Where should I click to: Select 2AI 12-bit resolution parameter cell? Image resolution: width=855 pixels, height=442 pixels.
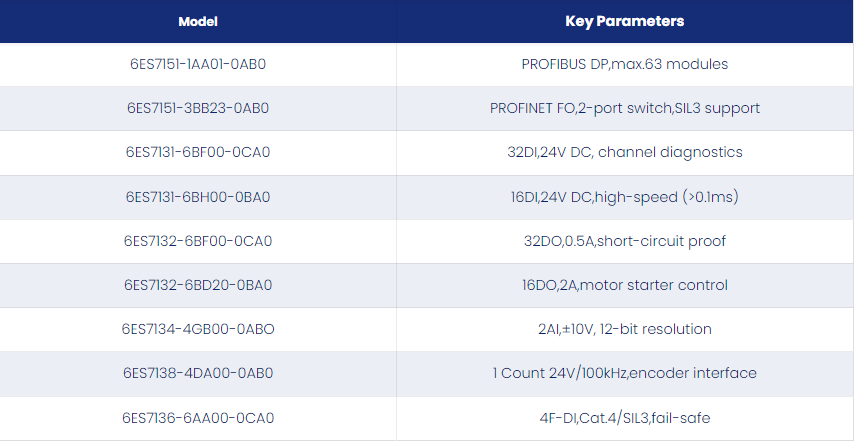(625, 330)
